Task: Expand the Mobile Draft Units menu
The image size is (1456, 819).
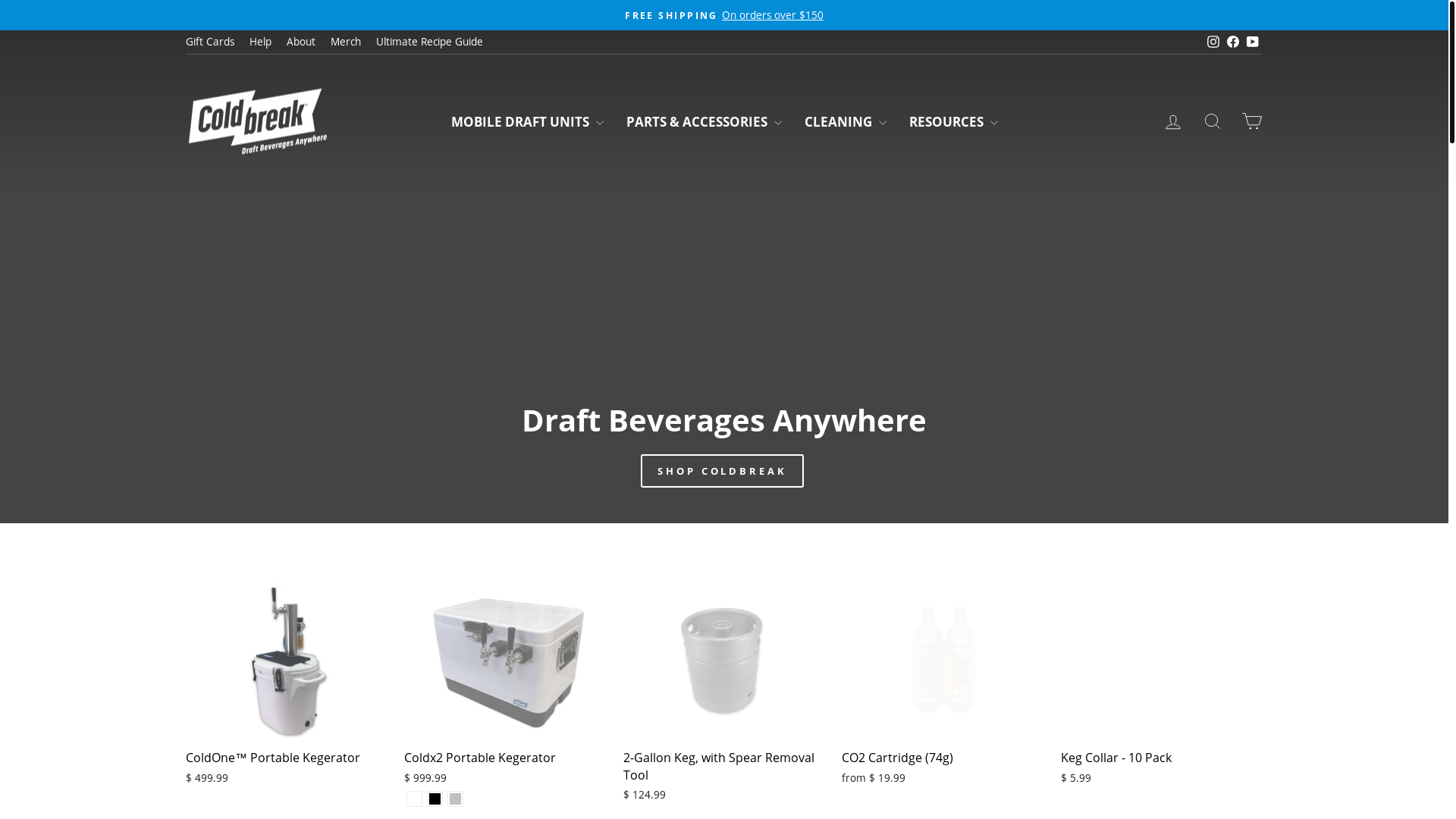Action: [527, 122]
